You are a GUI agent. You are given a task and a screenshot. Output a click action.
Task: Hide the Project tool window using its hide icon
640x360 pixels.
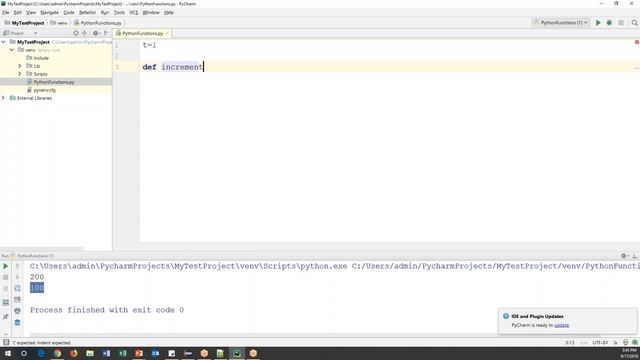[x=106, y=33]
